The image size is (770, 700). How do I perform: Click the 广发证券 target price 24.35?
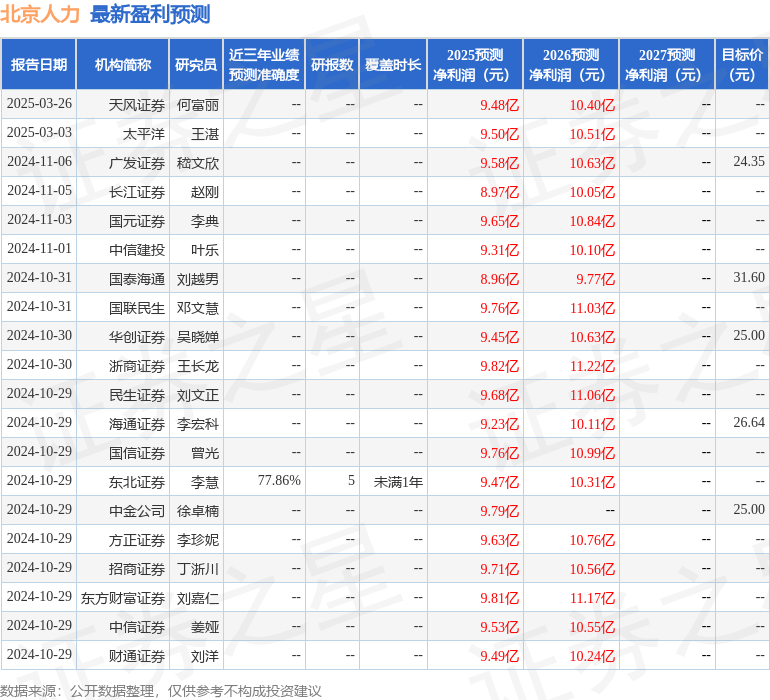[x=749, y=161]
